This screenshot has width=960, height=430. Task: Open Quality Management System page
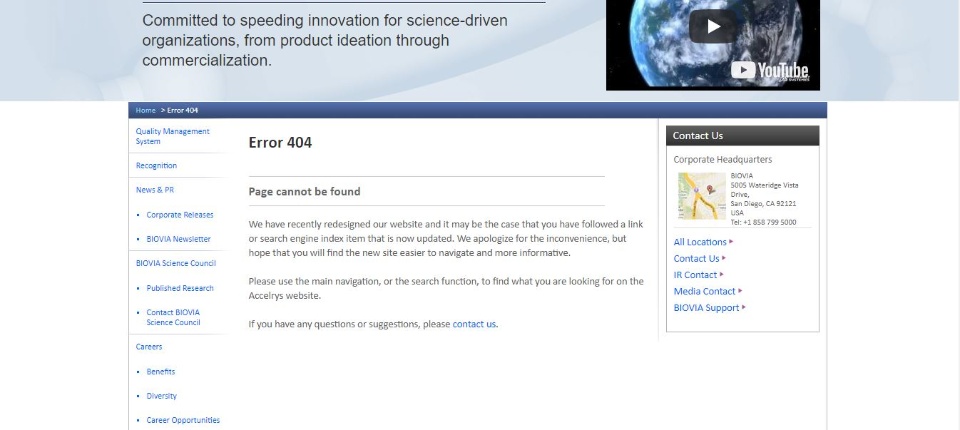click(173, 136)
